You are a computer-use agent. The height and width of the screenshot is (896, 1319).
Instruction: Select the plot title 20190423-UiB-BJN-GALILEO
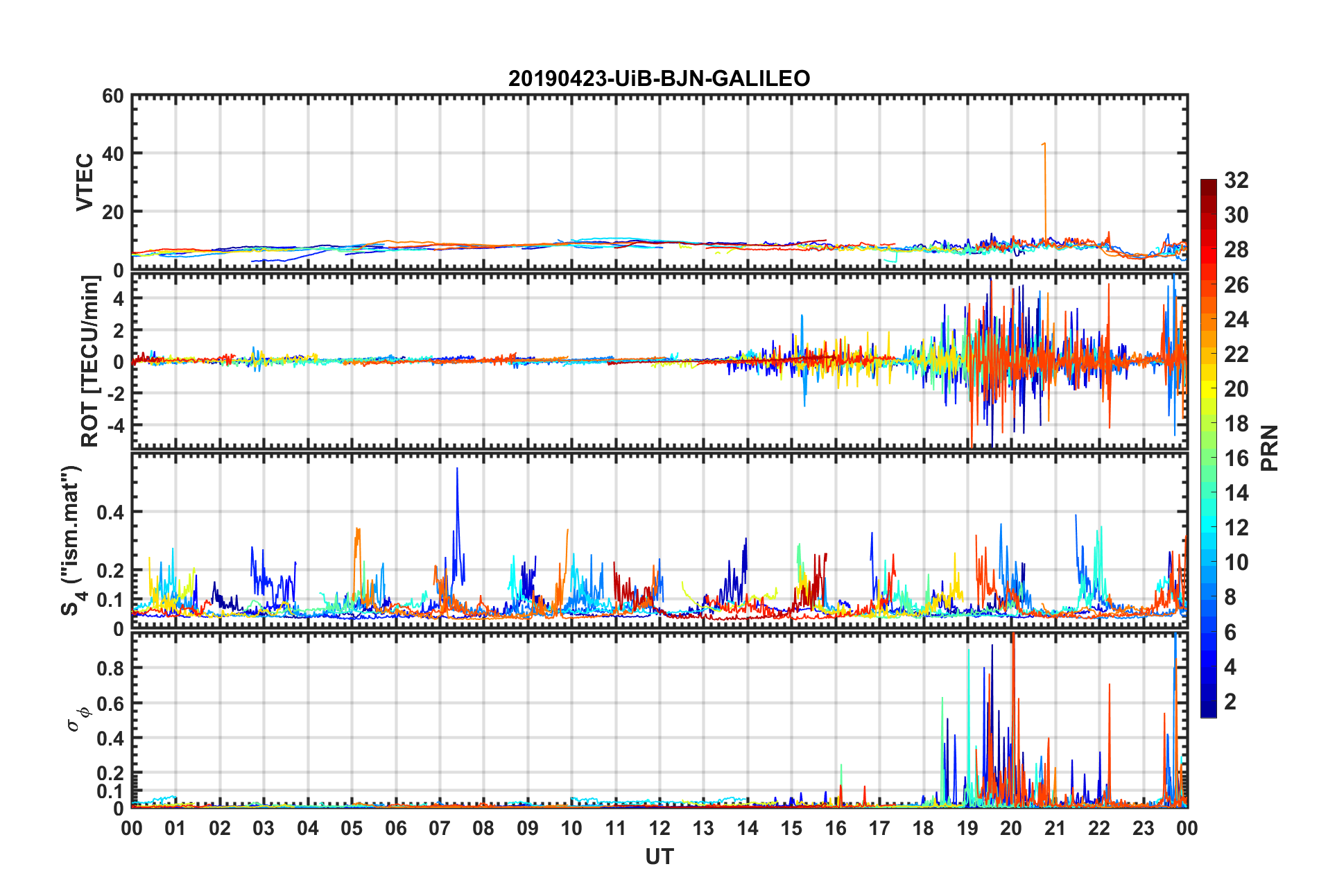click(659, 78)
